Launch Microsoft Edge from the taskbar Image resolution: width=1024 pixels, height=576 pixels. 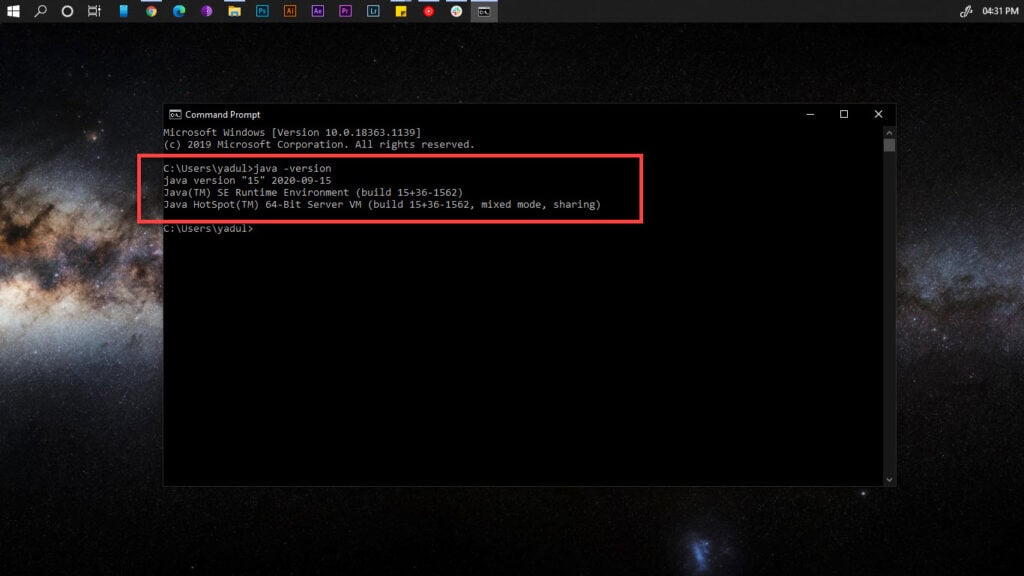click(x=179, y=11)
